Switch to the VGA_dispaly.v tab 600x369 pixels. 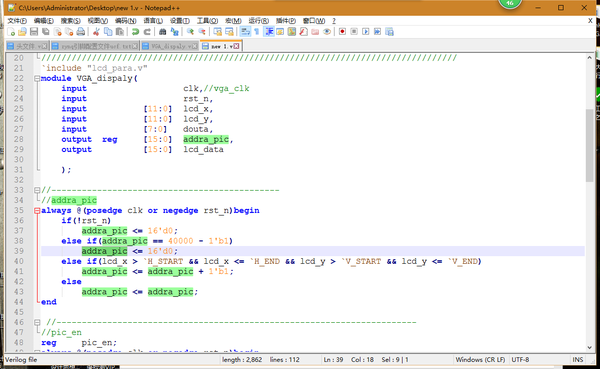170,46
